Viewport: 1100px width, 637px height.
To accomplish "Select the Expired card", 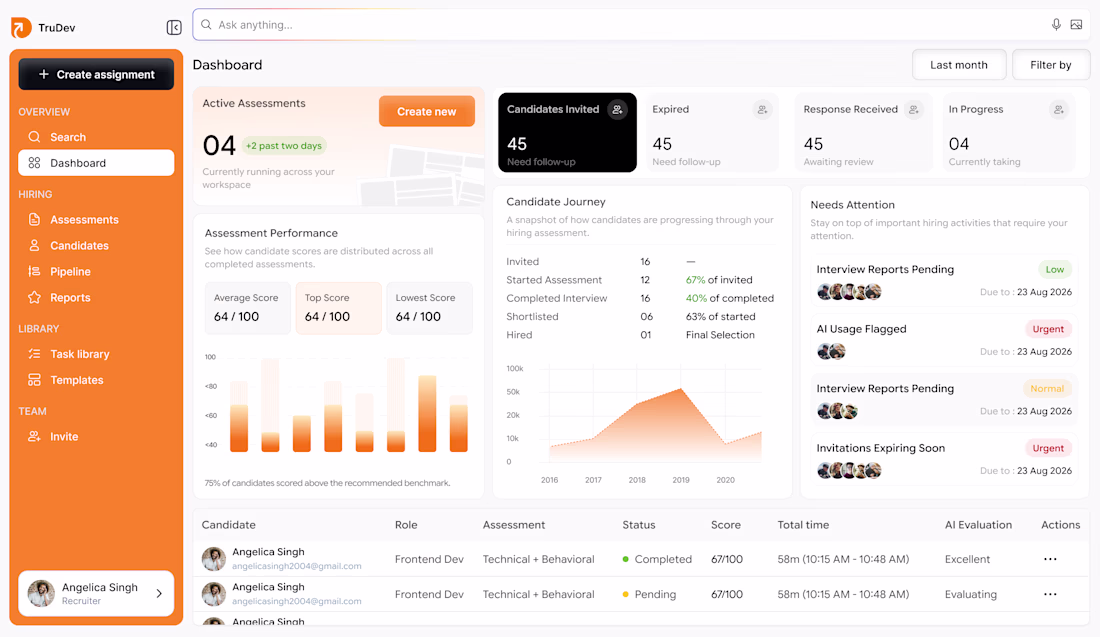I will point(711,132).
